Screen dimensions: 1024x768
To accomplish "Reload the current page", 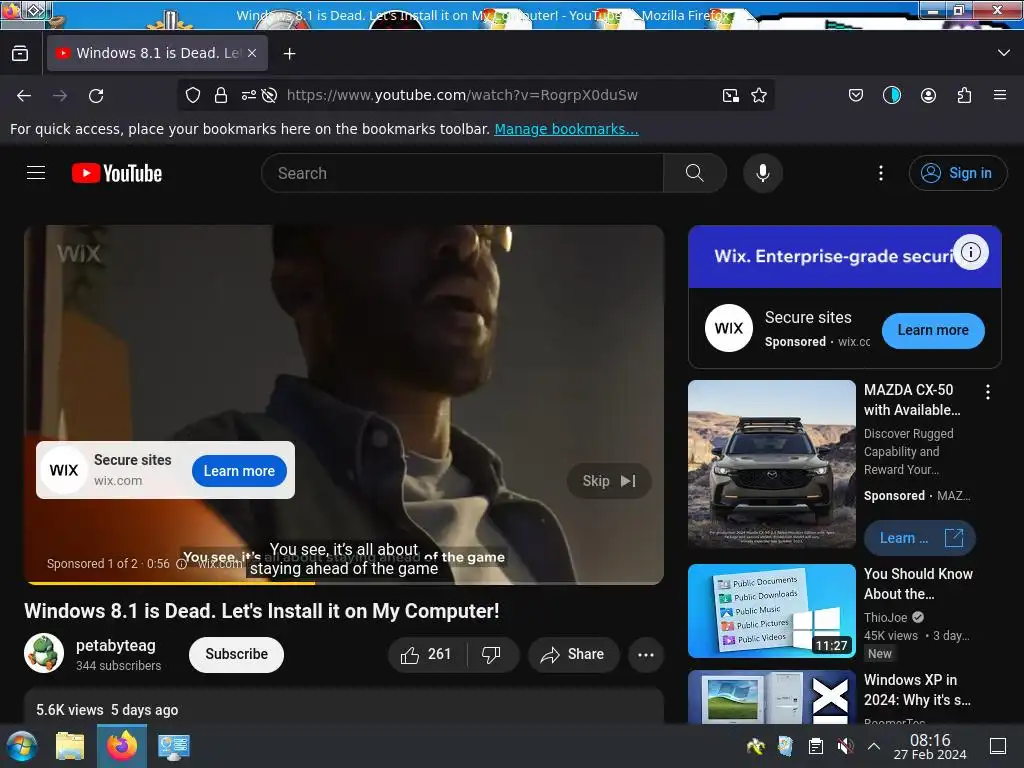I will (96, 96).
